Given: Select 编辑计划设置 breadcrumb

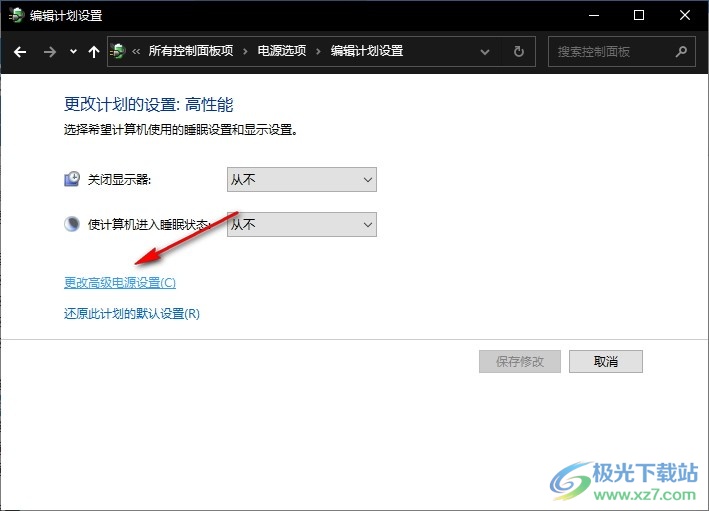Looking at the screenshot, I should (367, 51).
